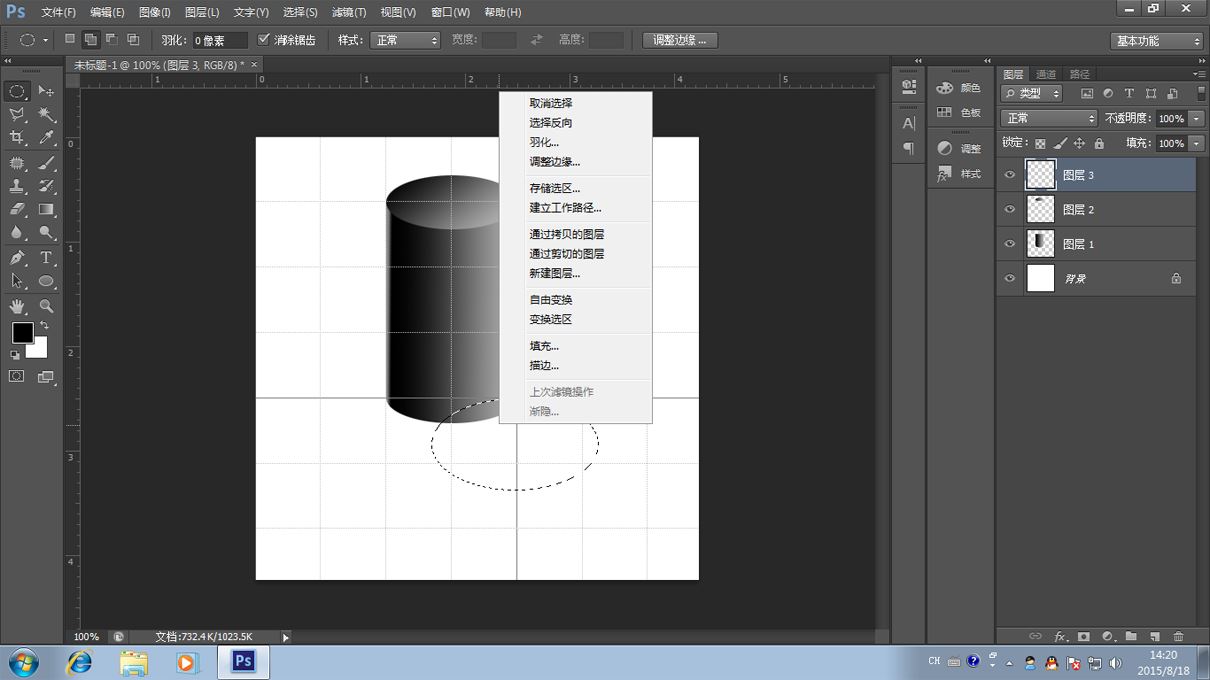Create a new layer
Viewport: 1210px width, 680px height.
tap(1155, 637)
